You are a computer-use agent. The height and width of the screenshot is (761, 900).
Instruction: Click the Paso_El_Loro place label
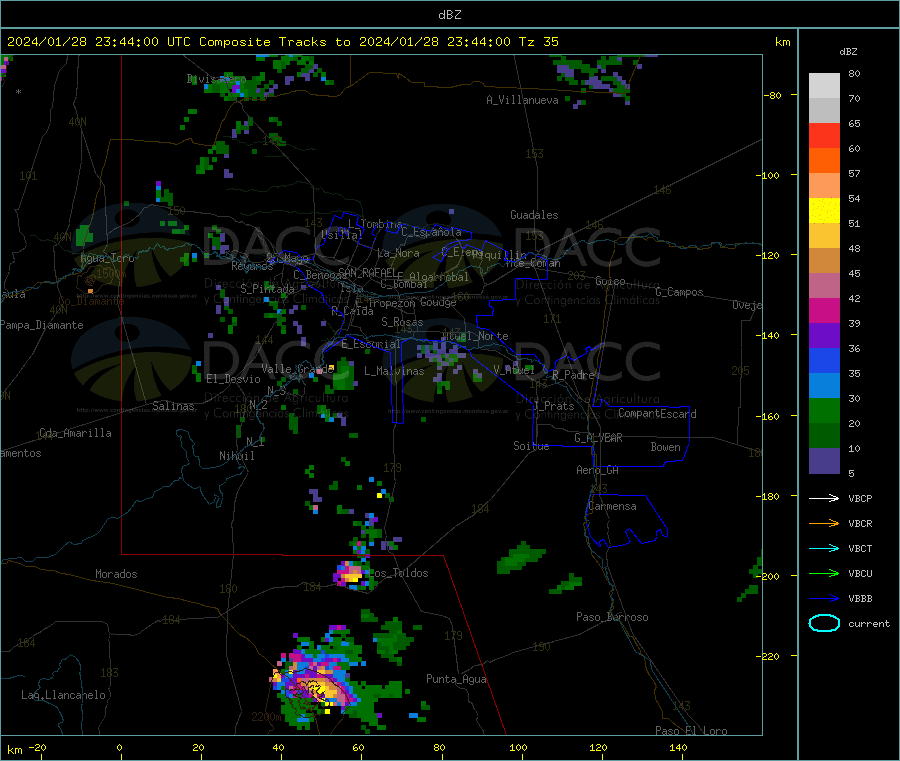[x=691, y=731]
